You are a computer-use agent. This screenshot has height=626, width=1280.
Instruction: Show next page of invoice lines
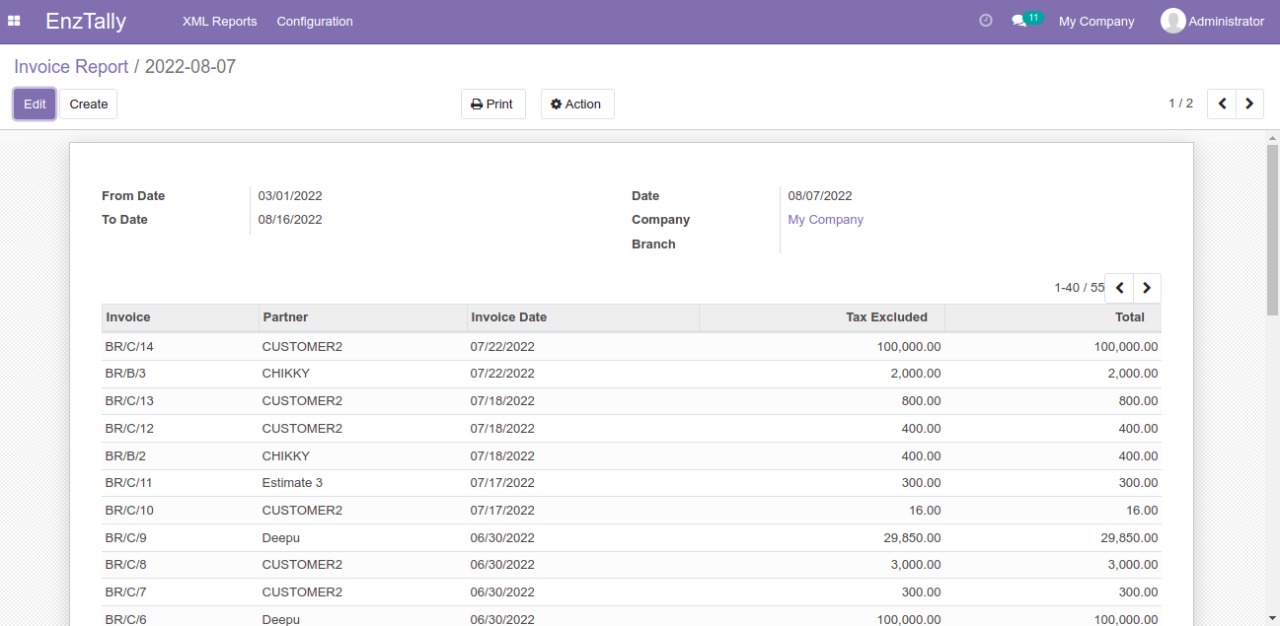tap(1146, 287)
